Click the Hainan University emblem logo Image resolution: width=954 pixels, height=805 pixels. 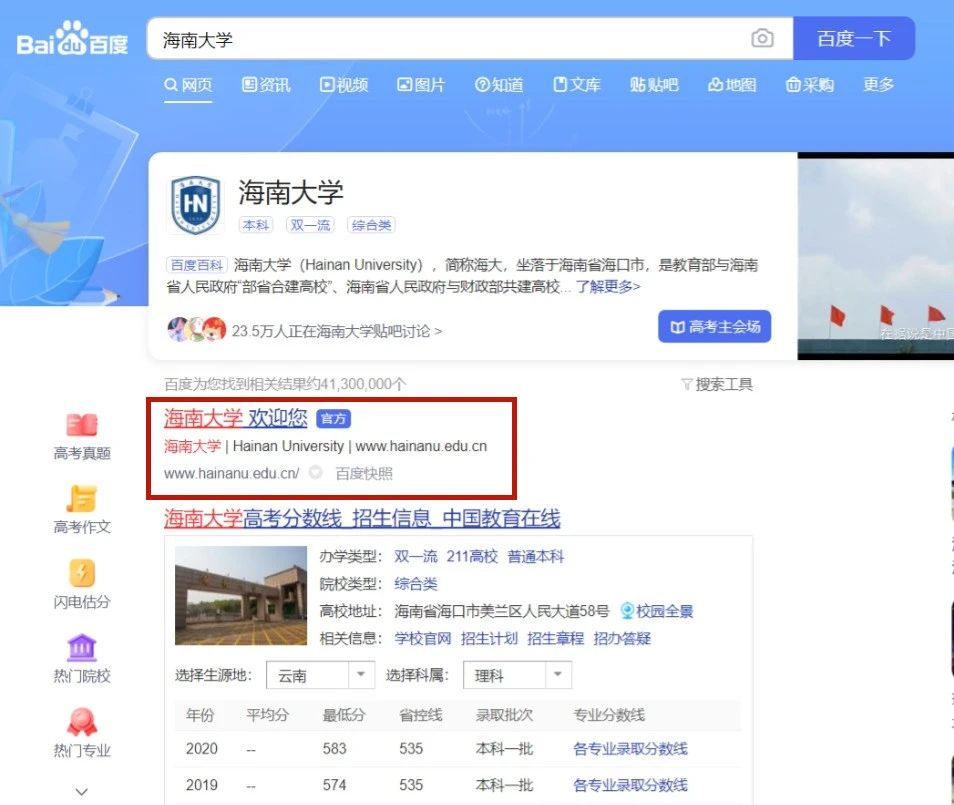195,205
